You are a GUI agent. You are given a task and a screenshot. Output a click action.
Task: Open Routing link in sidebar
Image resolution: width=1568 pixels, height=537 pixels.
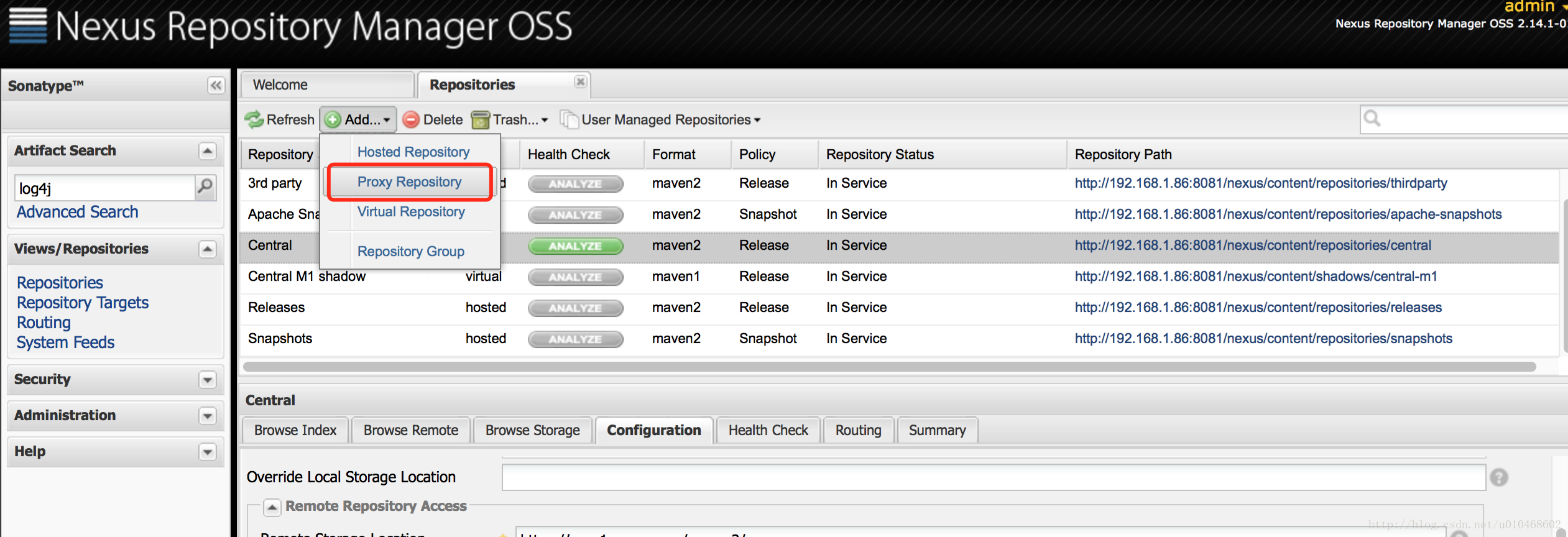coord(44,323)
